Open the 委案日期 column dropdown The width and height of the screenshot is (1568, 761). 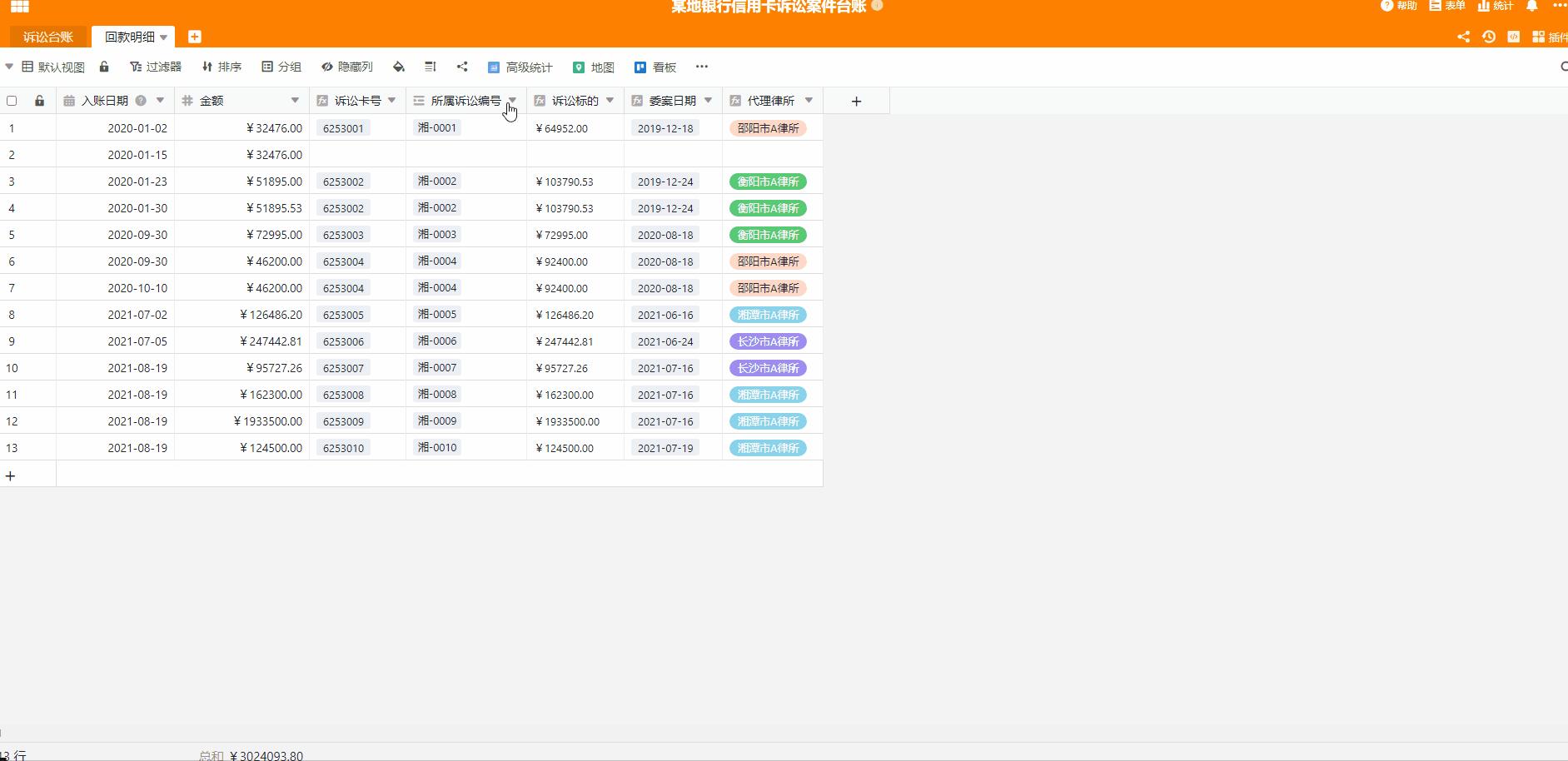click(708, 101)
